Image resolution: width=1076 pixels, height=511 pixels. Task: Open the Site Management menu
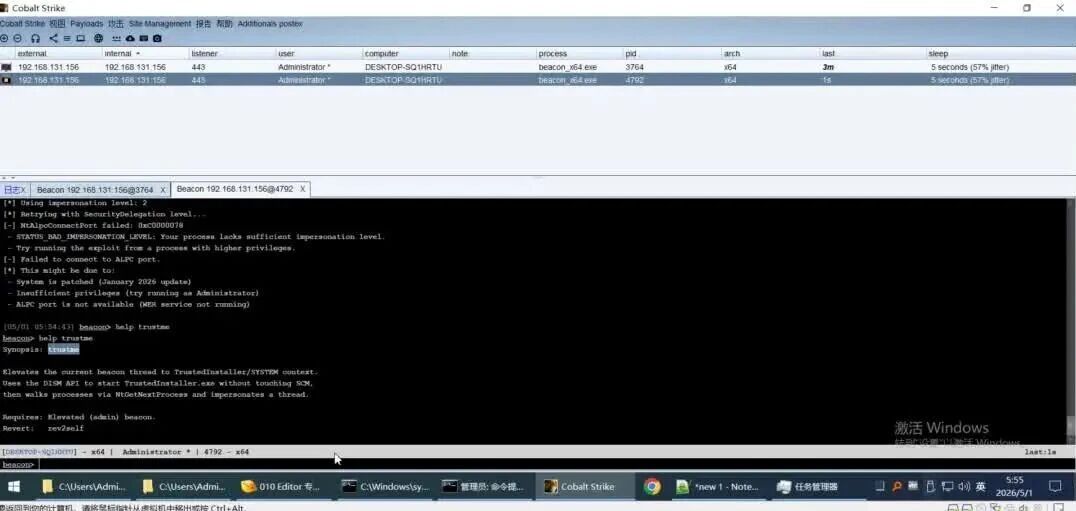(160, 23)
